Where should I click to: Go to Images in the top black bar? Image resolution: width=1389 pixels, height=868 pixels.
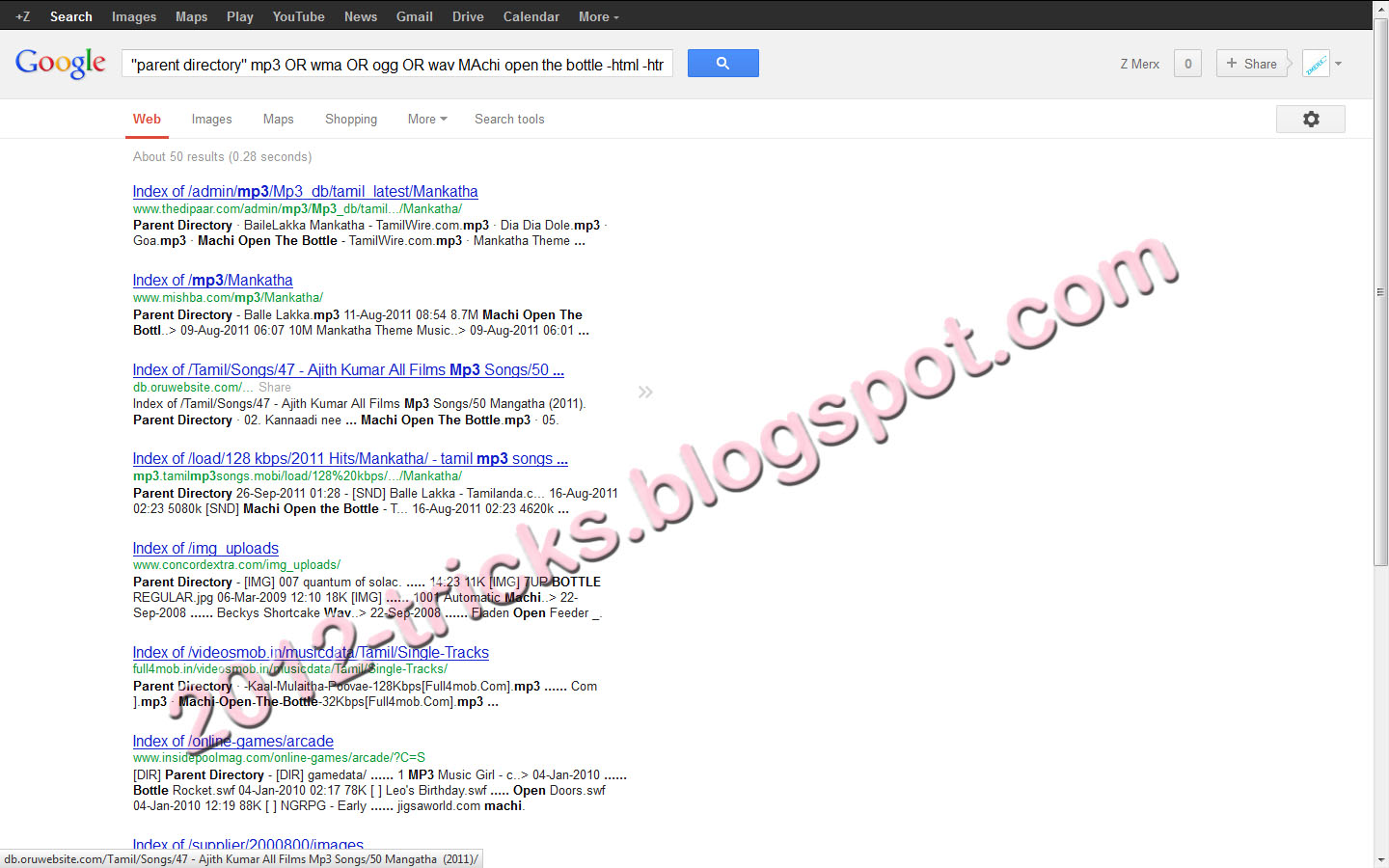134,16
